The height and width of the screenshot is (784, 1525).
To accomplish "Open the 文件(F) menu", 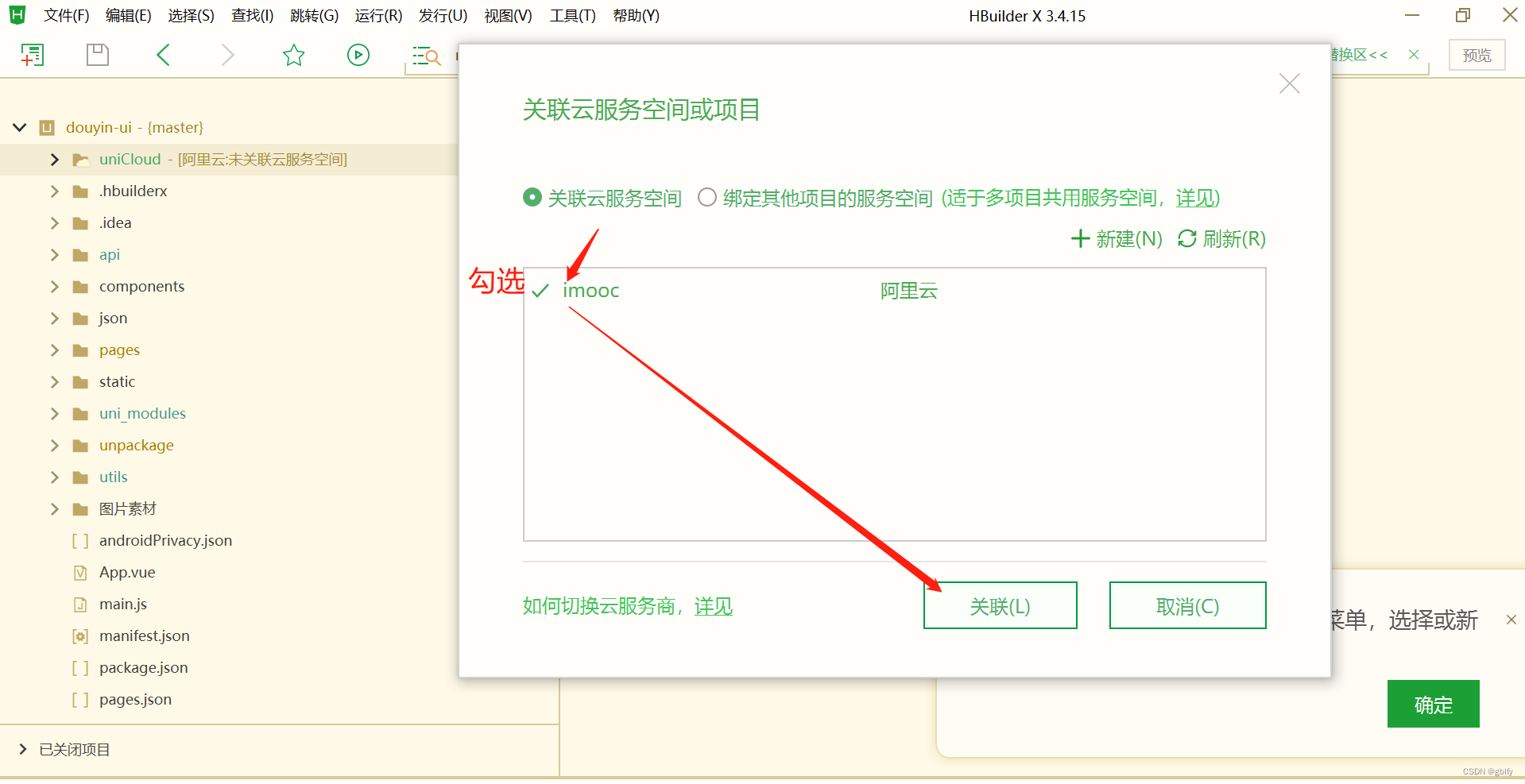I will tap(66, 16).
